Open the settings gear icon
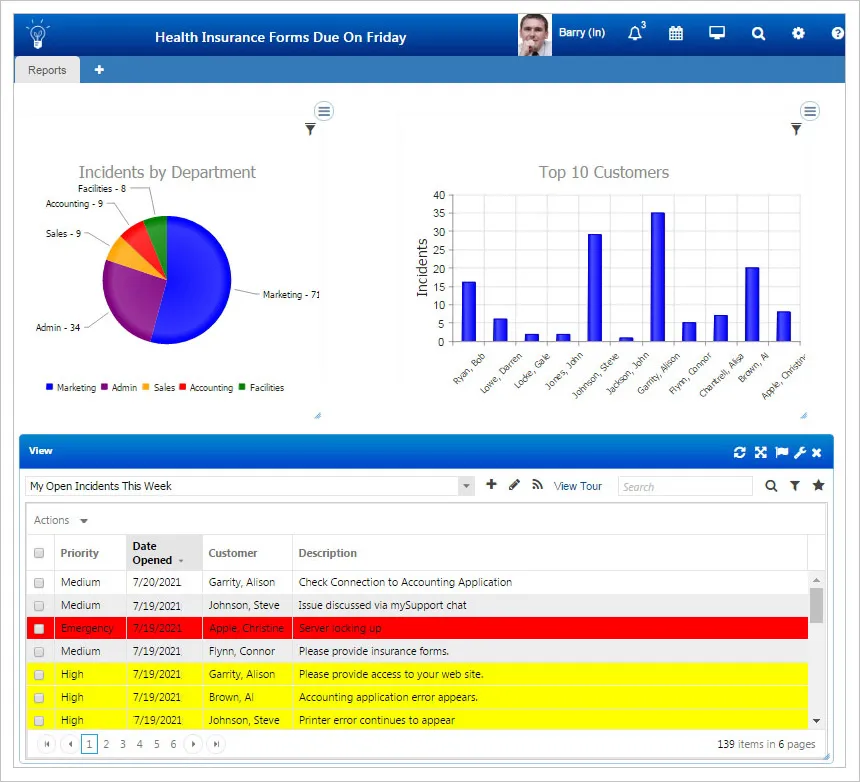Screen dimensions: 860x782 (x=798, y=34)
